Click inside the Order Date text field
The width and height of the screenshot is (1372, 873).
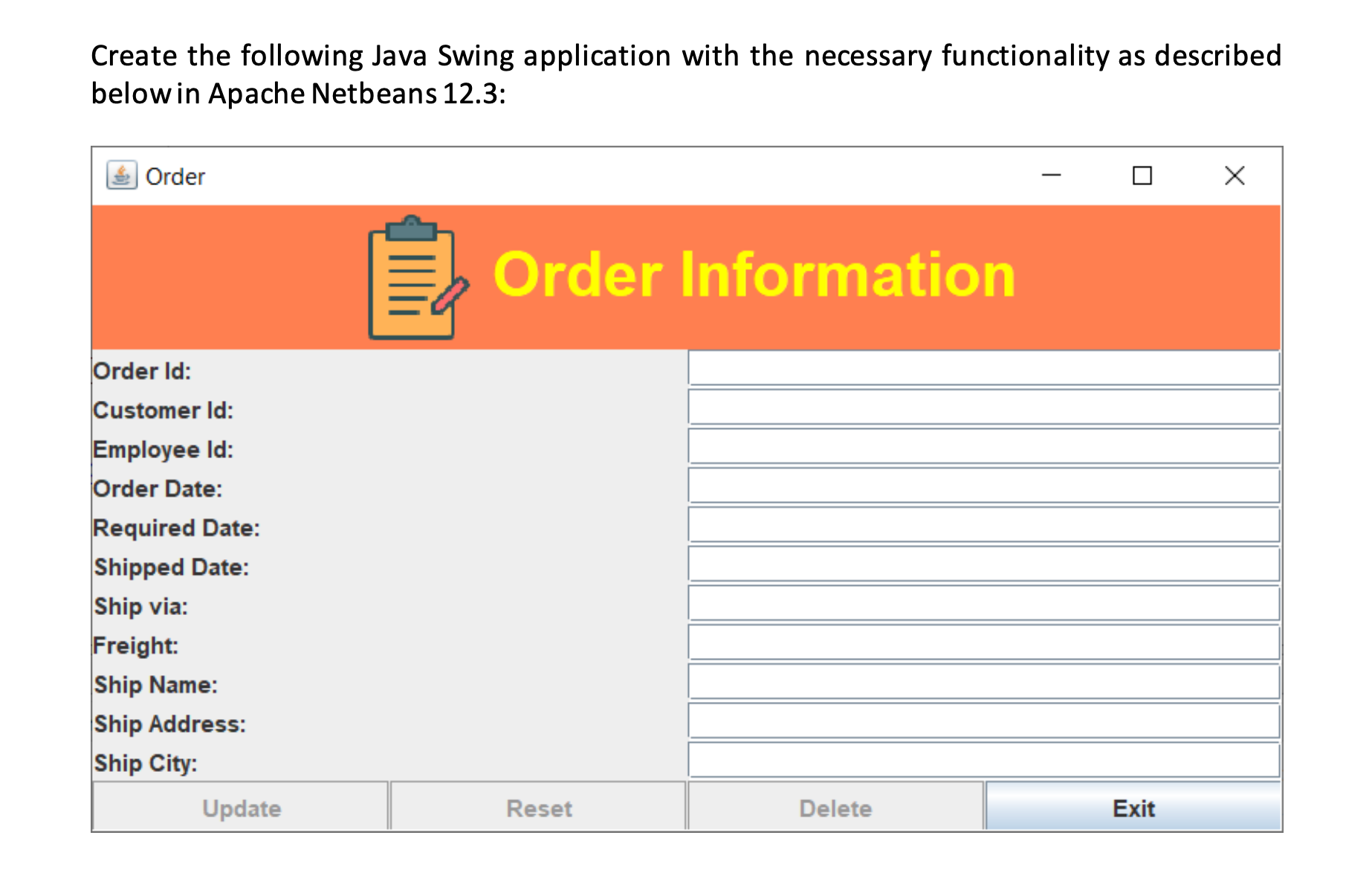coord(981,486)
